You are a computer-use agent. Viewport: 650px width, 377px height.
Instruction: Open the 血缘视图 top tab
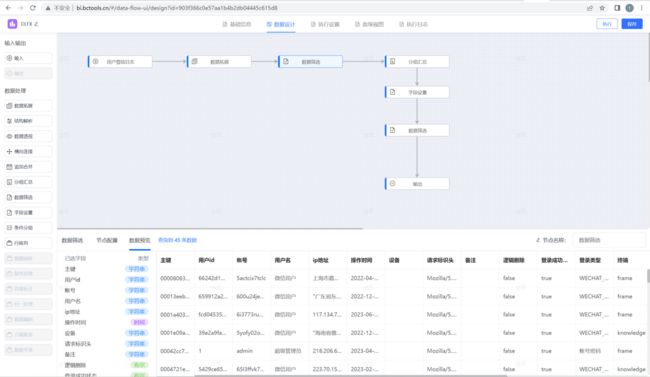pos(369,24)
